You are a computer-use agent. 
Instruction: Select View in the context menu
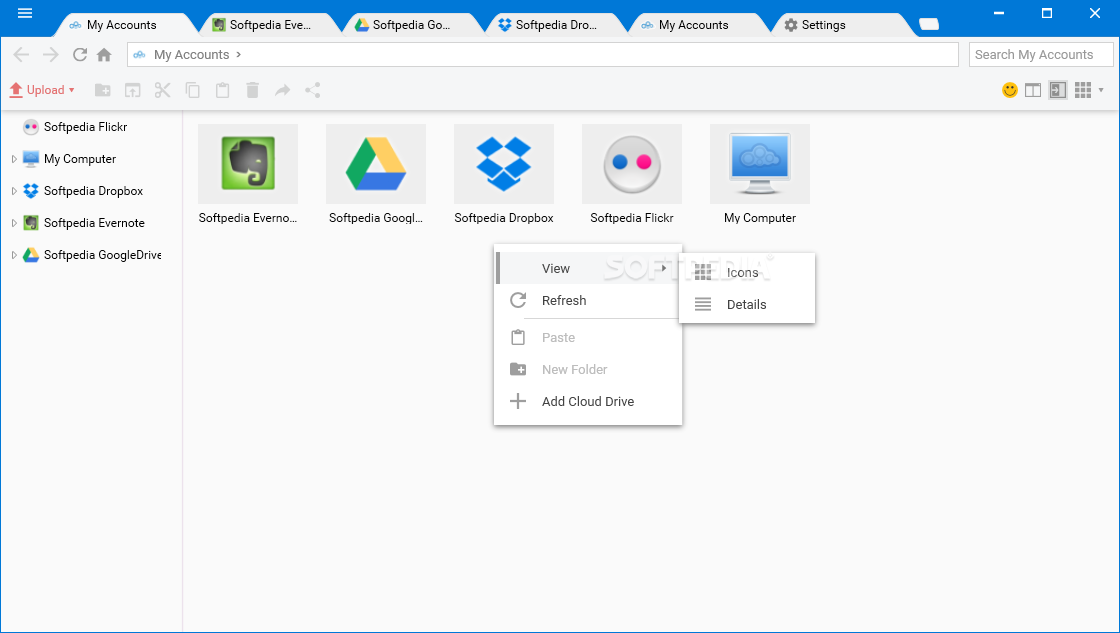point(588,269)
